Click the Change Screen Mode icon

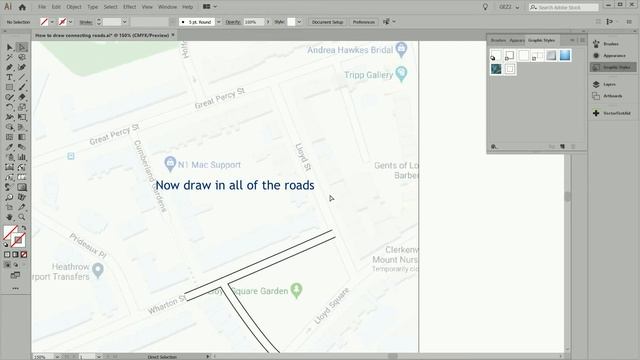click(x=16, y=276)
